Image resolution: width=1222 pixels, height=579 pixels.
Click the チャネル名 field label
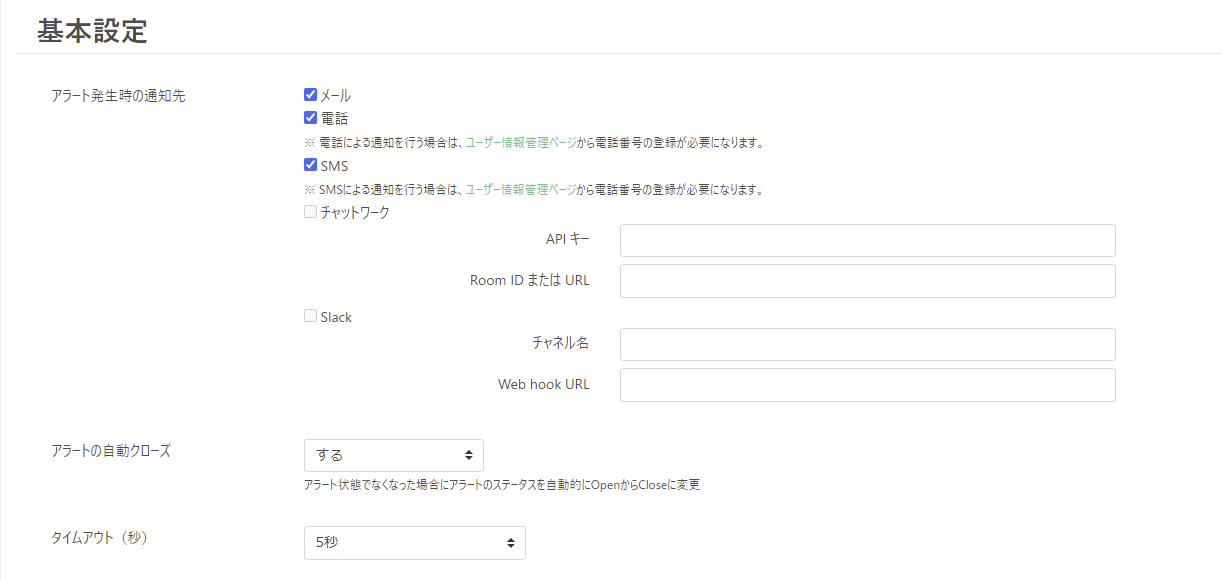pyautogui.click(x=560, y=343)
